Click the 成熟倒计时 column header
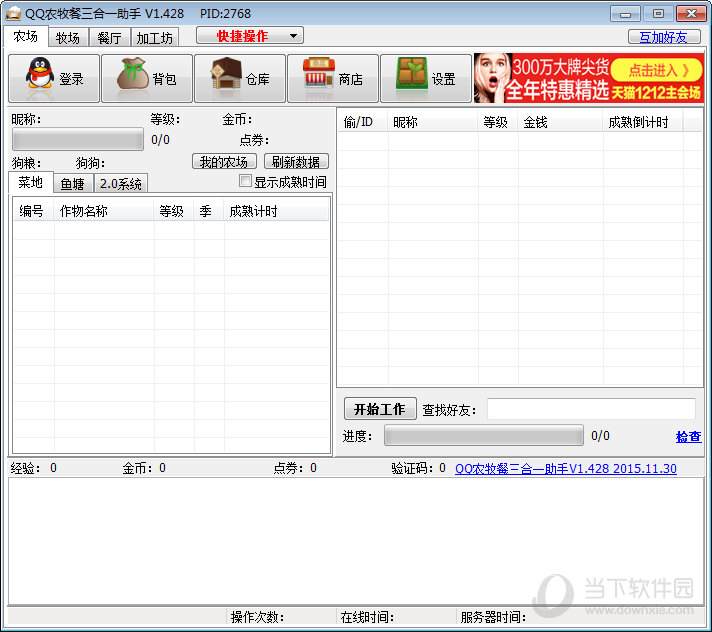Viewport: 712px width, 632px height. click(x=643, y=122)
